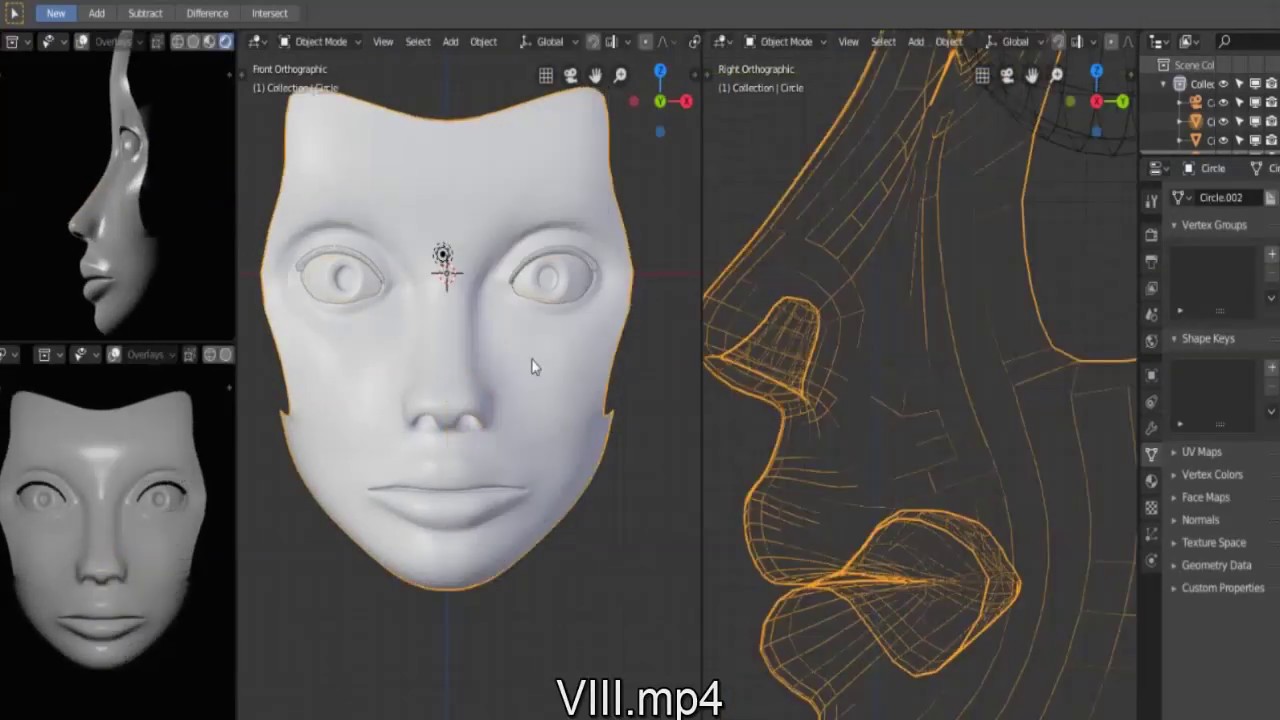Click Y axis on front viewport gizmo
The width and height of the screenshot is (1280, 720).
tap(660, 101)
